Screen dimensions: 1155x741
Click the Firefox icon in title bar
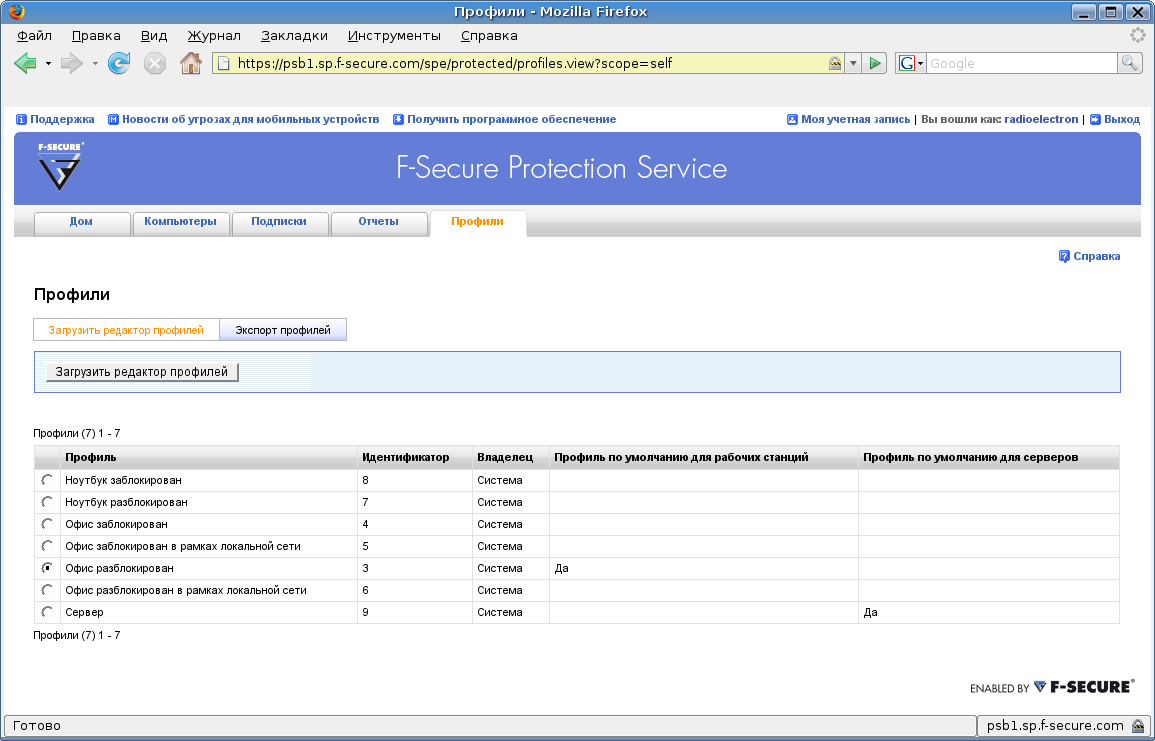pyautogui.click(x=16, y=11)
